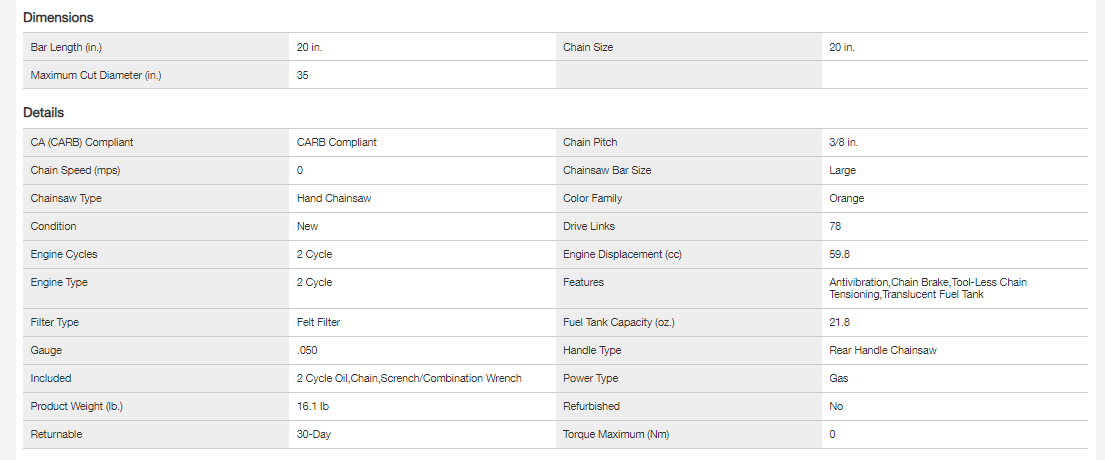Select the Rear Handle Chainsaw value

tap(883, 350)
